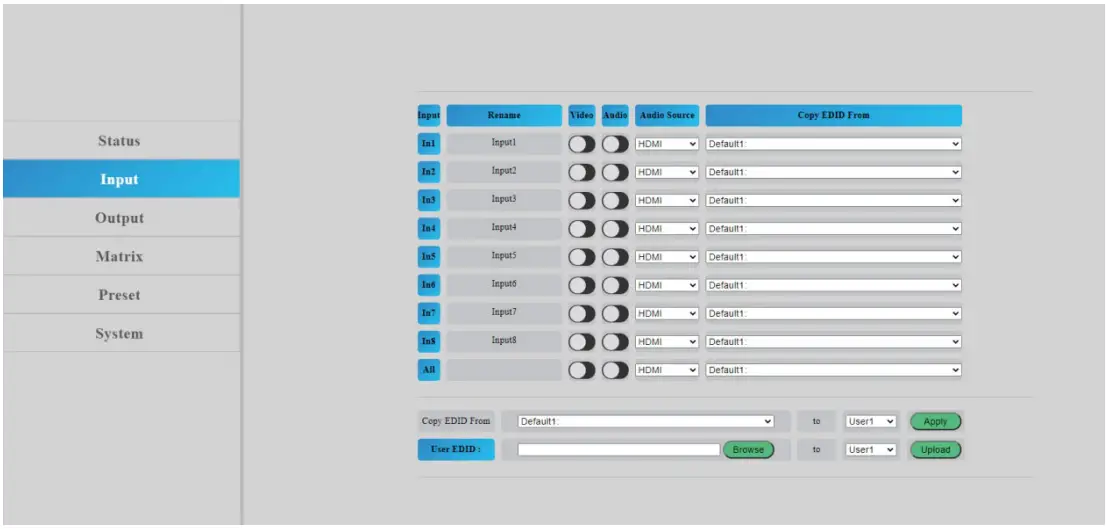The width and height of the screenshot is (1109, 529).
Task: Toggle the Audio switch for Input6
Action: [615, 285]
